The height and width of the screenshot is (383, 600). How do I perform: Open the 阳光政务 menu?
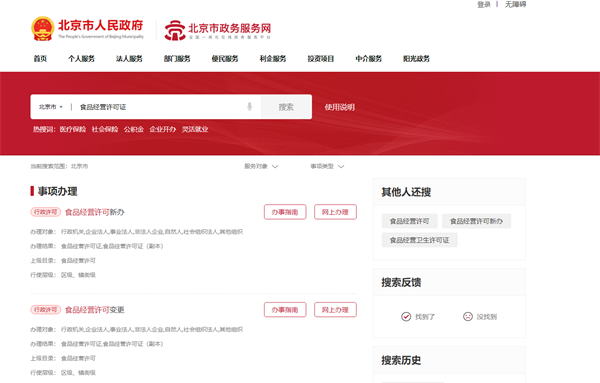tap(416, 59)
